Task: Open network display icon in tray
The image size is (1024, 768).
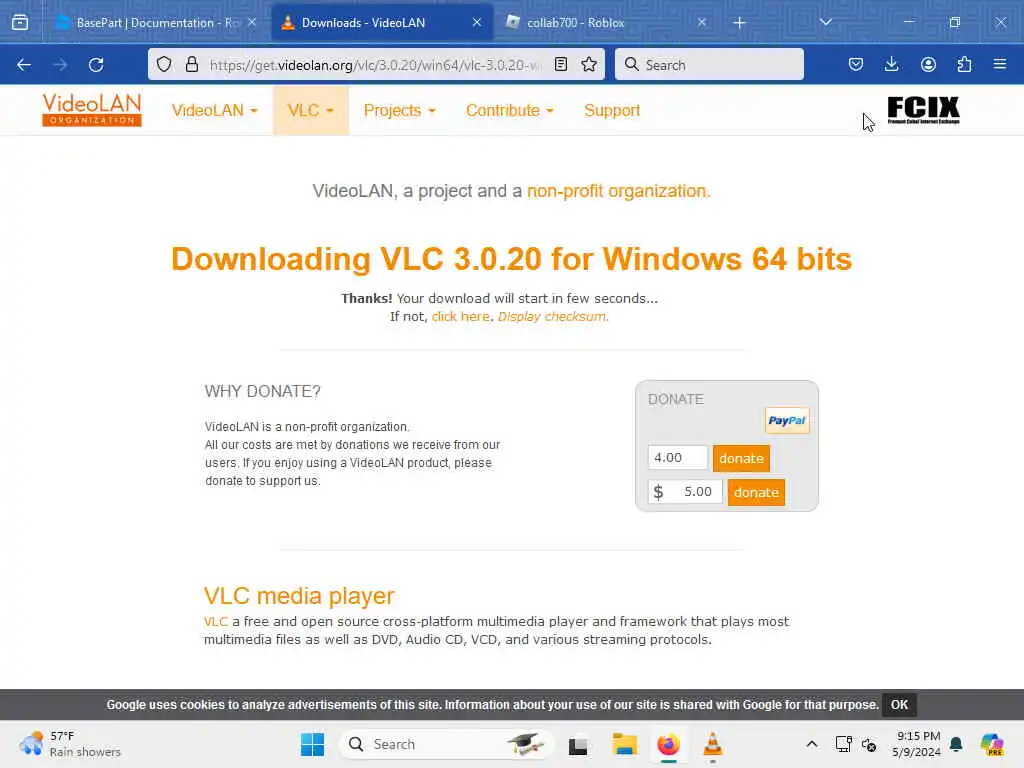Action: pos(843,744)
